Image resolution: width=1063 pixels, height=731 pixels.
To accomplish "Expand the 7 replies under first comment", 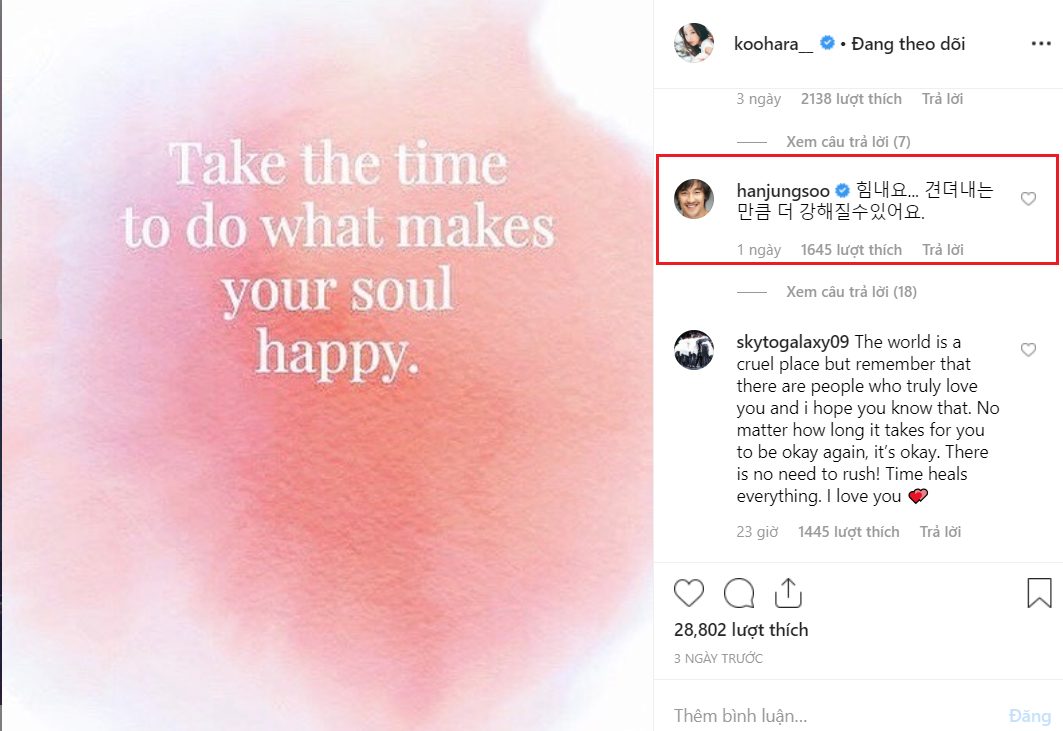I will (848, 142).
